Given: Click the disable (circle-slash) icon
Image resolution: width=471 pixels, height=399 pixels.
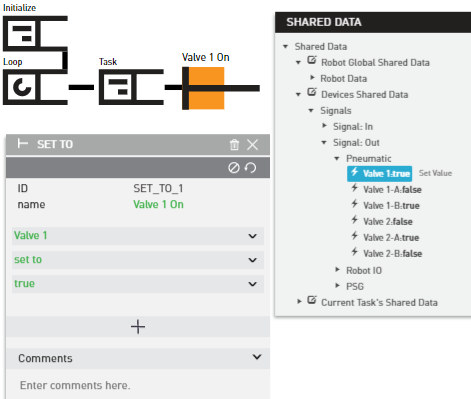Looking at the screenshot, I should (x=234, y=168).
